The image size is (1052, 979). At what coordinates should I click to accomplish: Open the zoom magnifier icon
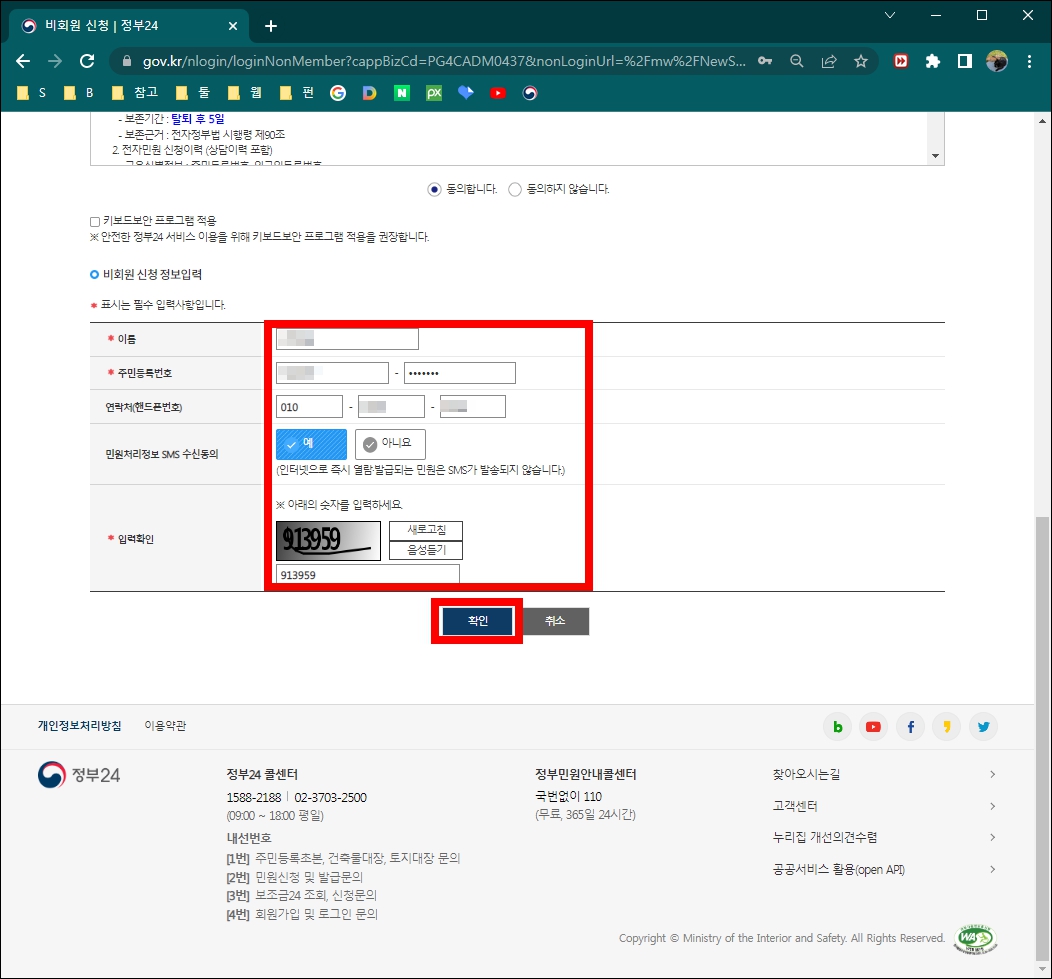coord(797,61)
